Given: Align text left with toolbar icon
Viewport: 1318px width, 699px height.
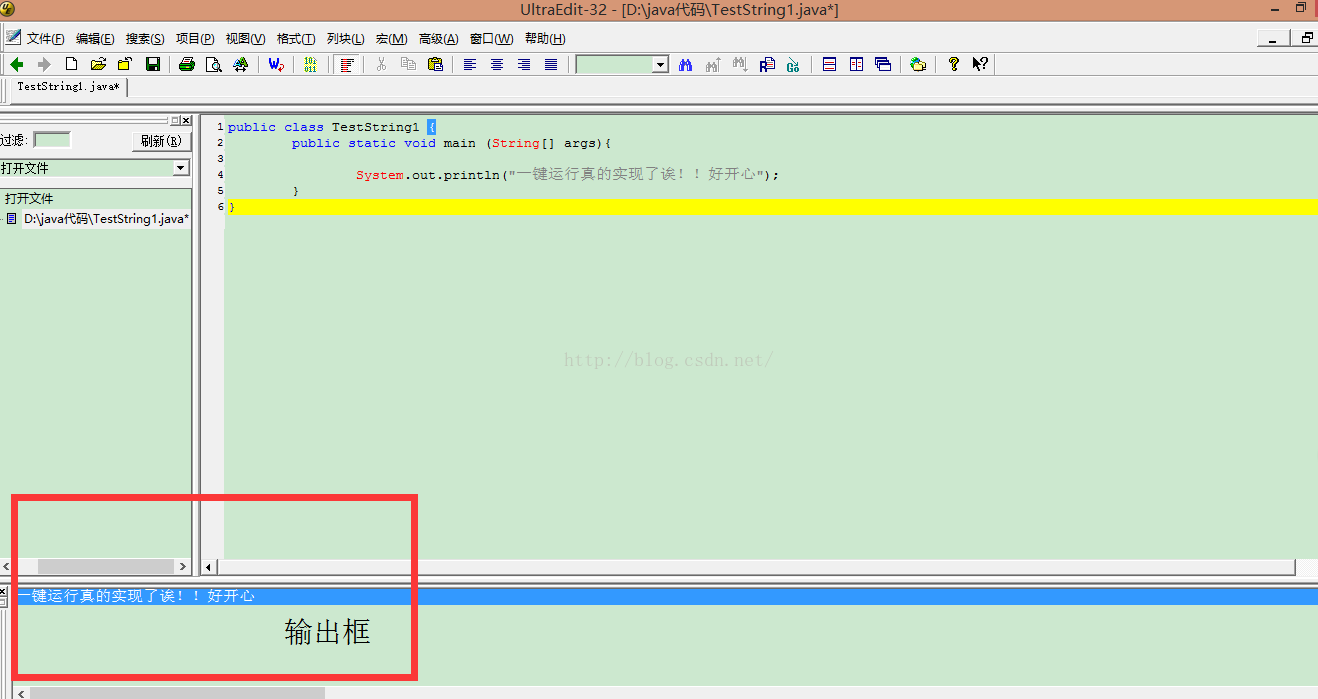Looking at the screenshot, I should tap(470, 64).
